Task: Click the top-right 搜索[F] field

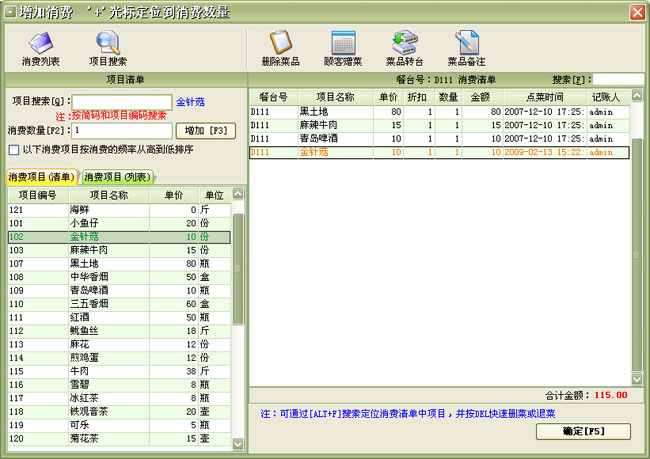Action: (x=606, y=79)
